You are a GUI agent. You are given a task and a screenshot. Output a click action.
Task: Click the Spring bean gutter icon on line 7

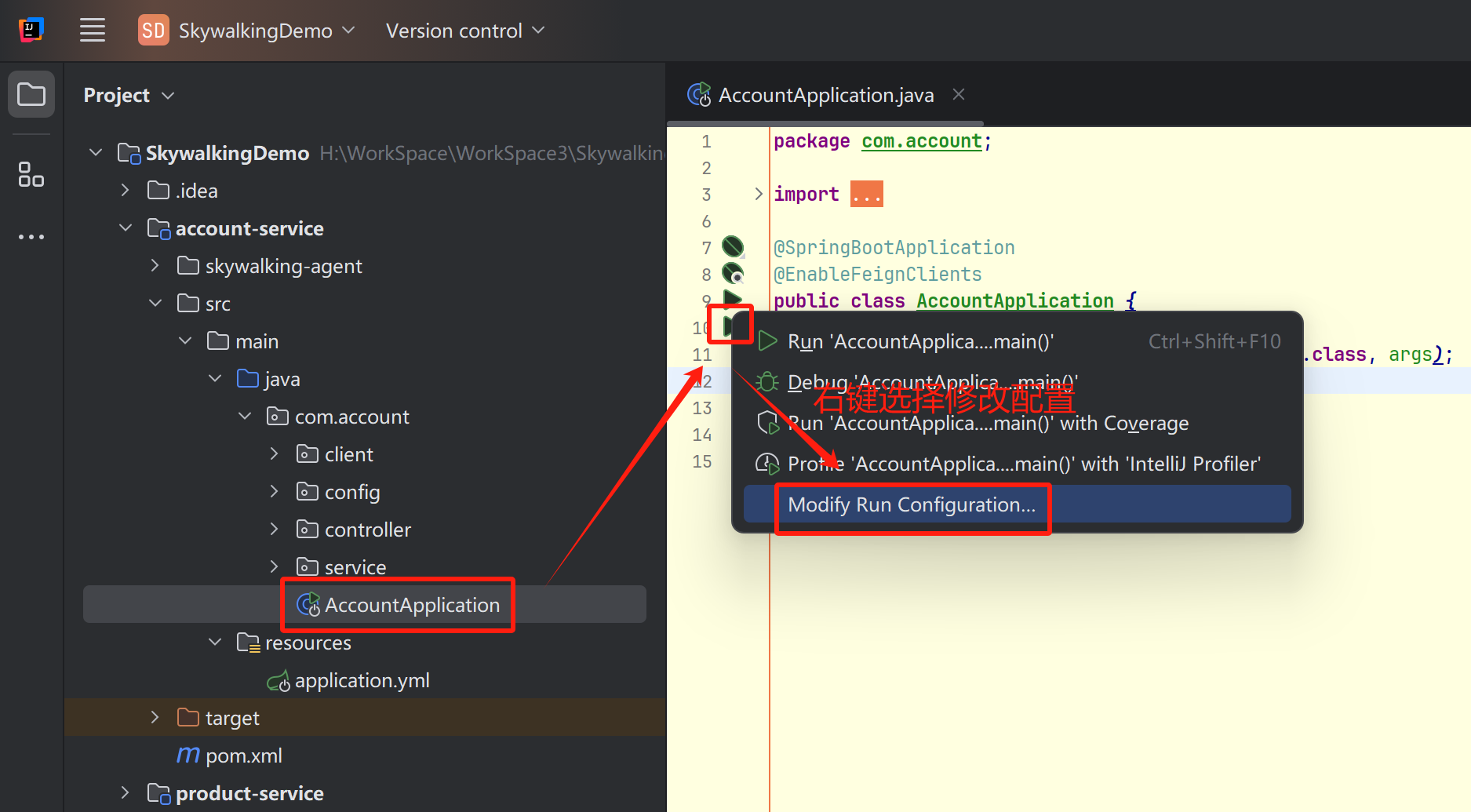coord(733,246)
